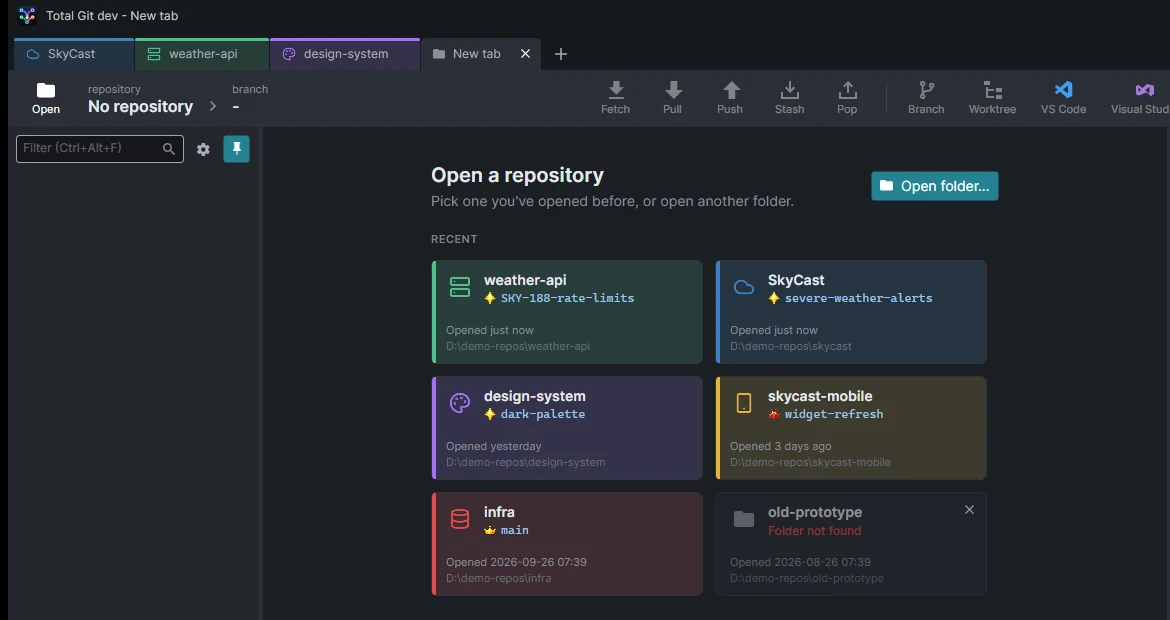This screenshot has width=1170, height=620.
Task: Click branch name dark-palette
Action: 542,413
